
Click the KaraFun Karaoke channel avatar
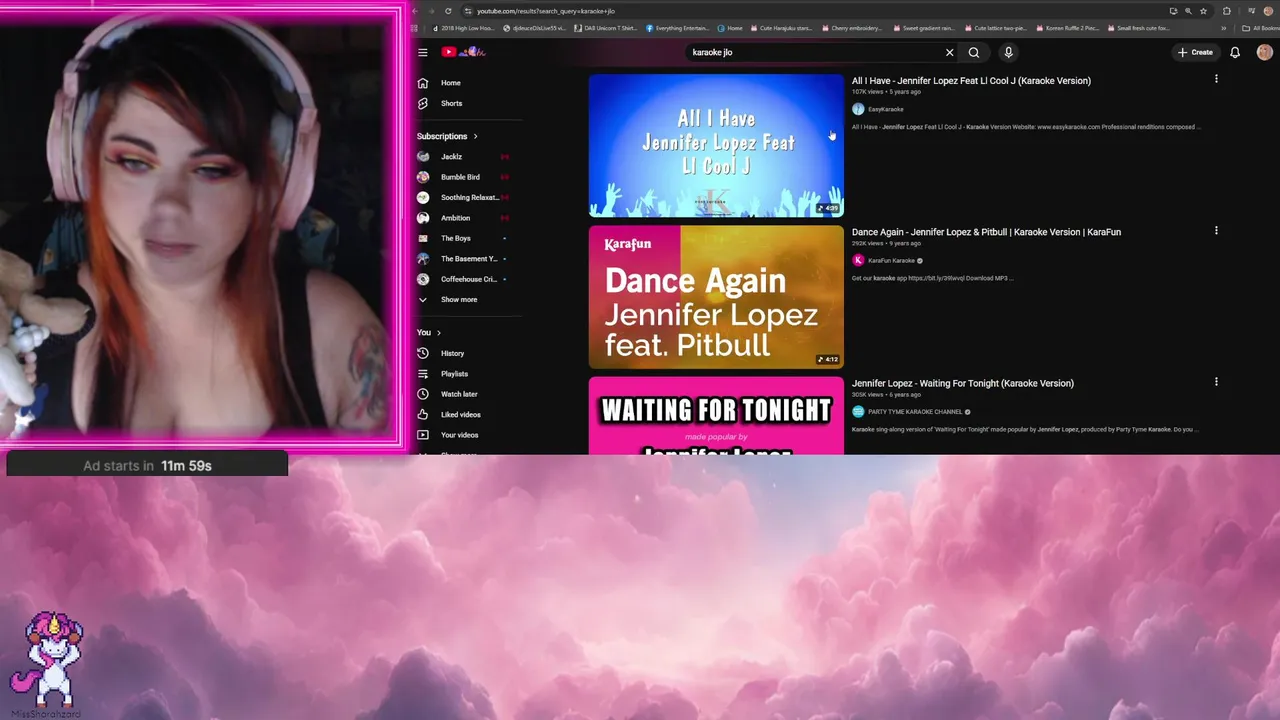858,260
